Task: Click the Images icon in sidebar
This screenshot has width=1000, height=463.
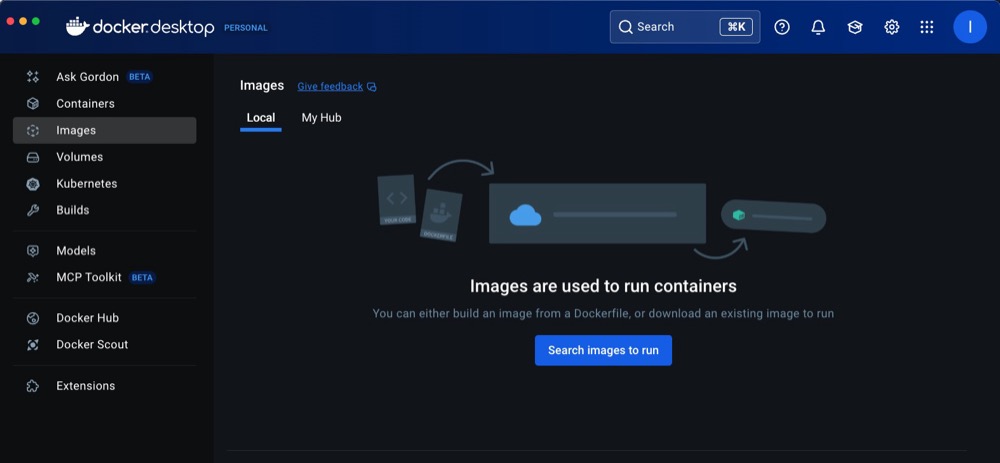Action: tap(33, 130)
